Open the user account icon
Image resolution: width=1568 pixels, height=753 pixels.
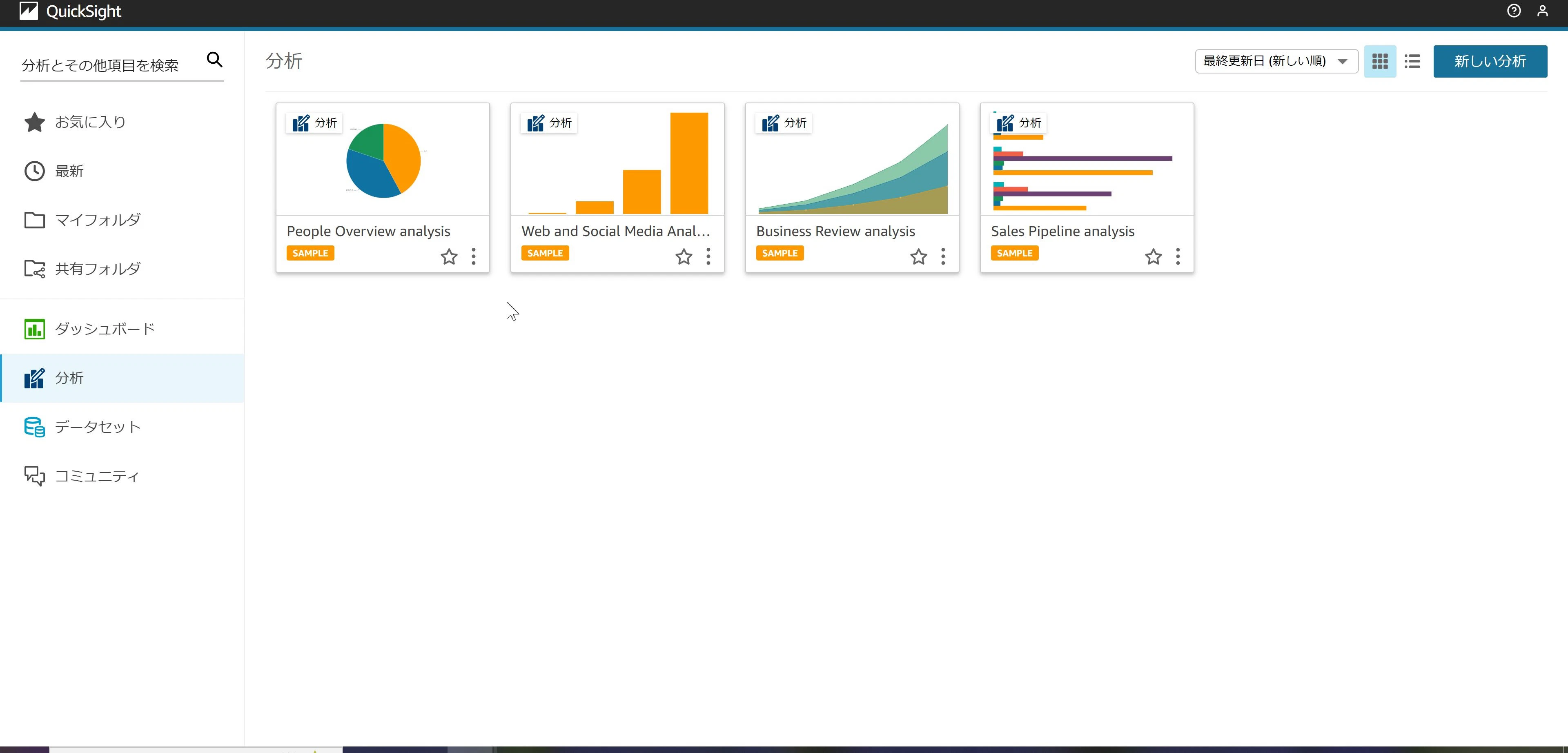click(1542, 11)
